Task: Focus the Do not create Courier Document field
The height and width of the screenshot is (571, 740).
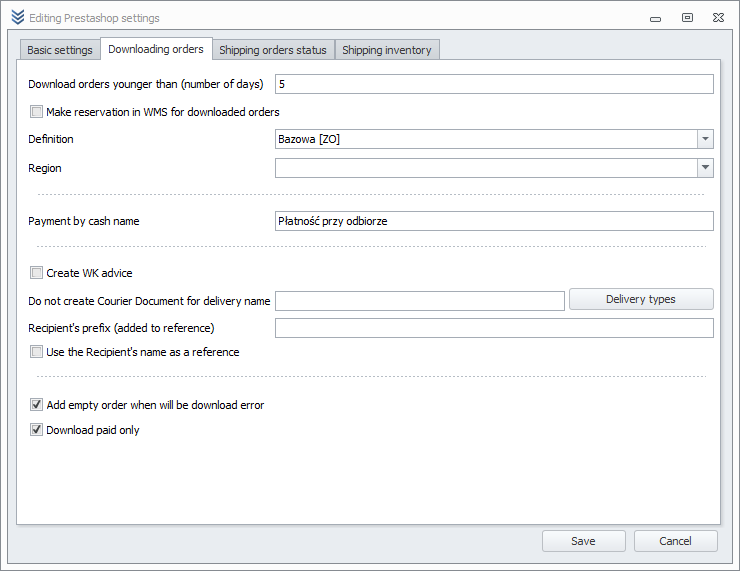Action: (420, 301)
